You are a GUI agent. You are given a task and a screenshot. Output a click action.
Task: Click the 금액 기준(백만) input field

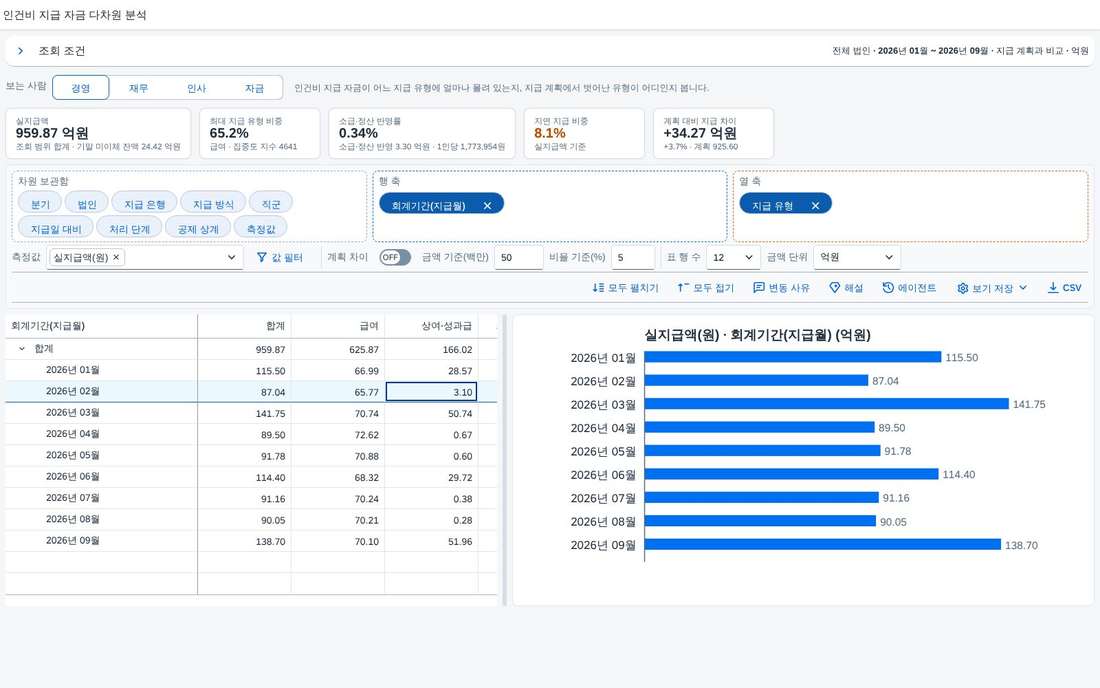point(519,257)
